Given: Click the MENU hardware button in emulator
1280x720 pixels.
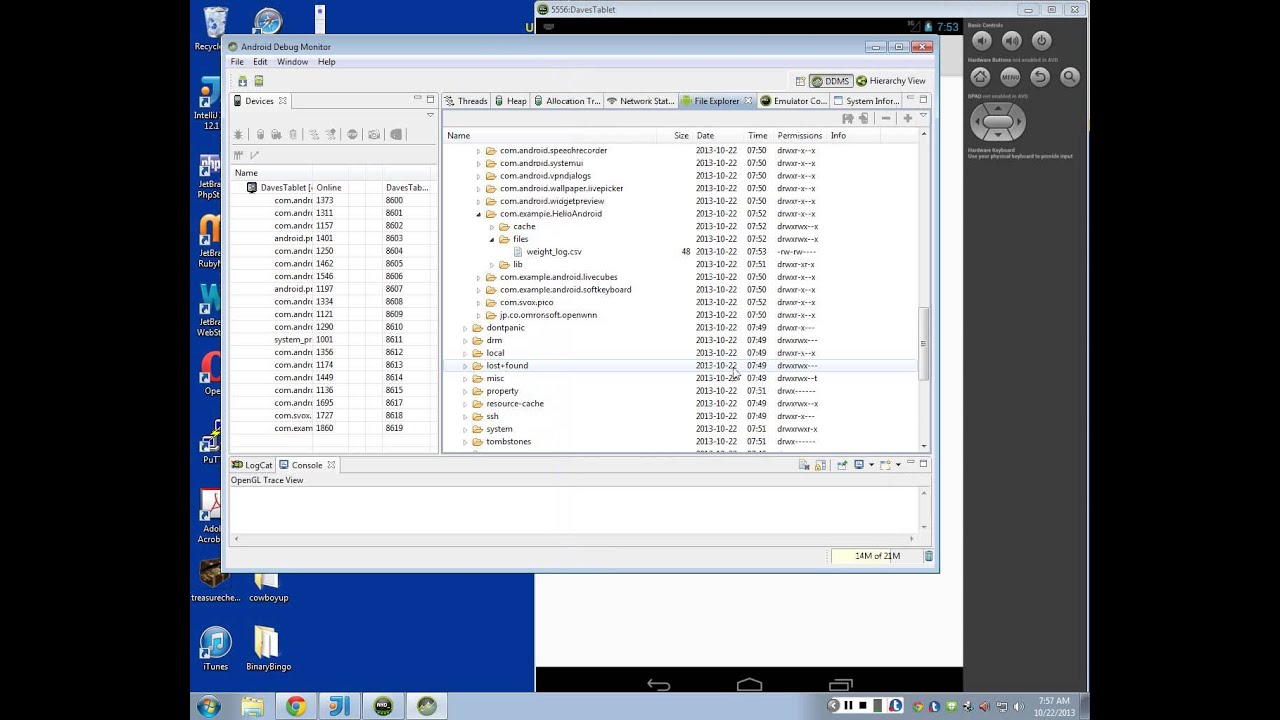Looking at the screenshot, I should (1010, 77).
